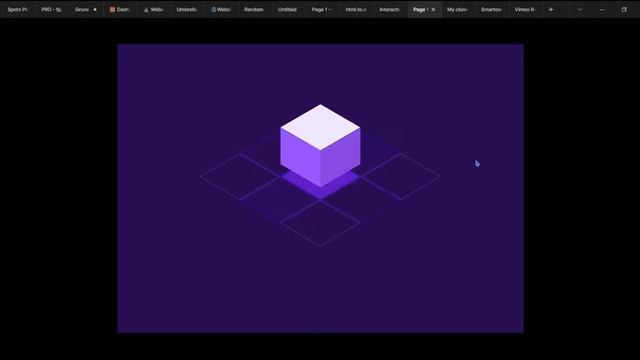Expand the tab search chevron
The height and width of the screenshot is (360, 640).
(580, 9)
